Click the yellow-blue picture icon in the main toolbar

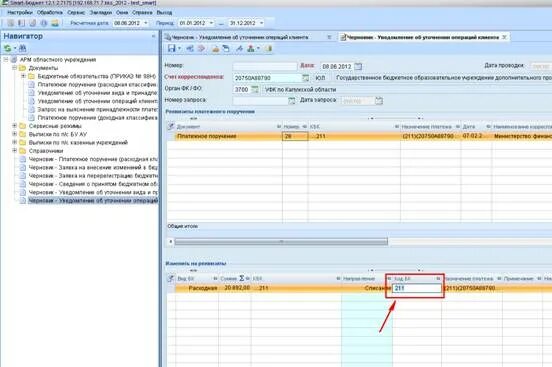[x=55, y=23]
